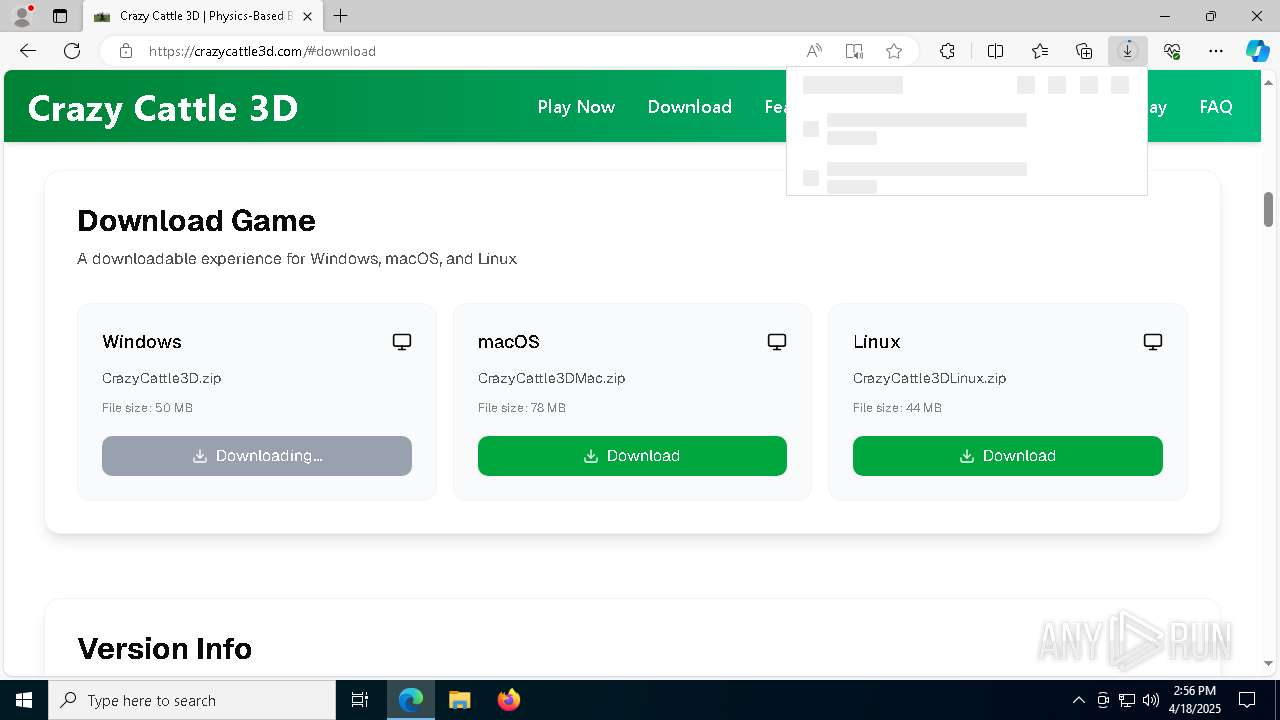The width and height of the screenshot is (1280, 720).
Task: Open File Explorer from taskbar
Action: tap(459, 700)
